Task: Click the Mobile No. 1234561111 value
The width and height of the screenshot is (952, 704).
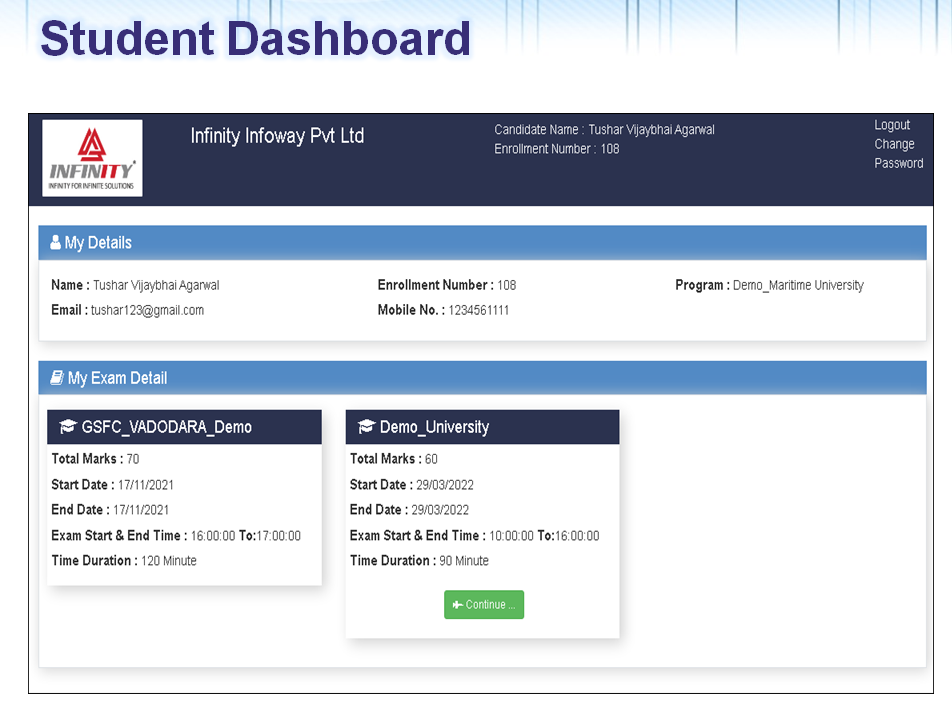Action: (x=478, y=310)
